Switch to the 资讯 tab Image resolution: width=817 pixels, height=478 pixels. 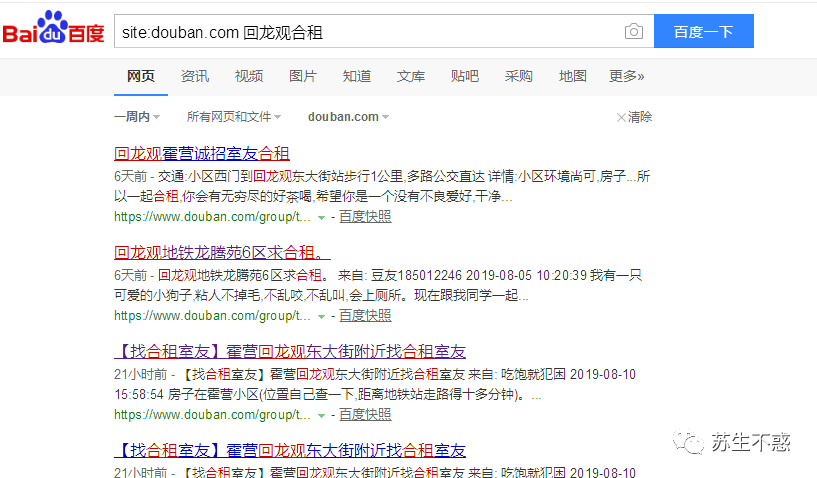pos(195,76)
